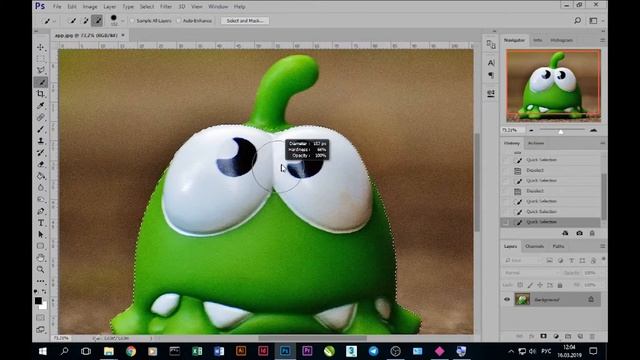Choose Subtract from Selection mode
Screen dimensions: 640x360
tap(97, 20)
